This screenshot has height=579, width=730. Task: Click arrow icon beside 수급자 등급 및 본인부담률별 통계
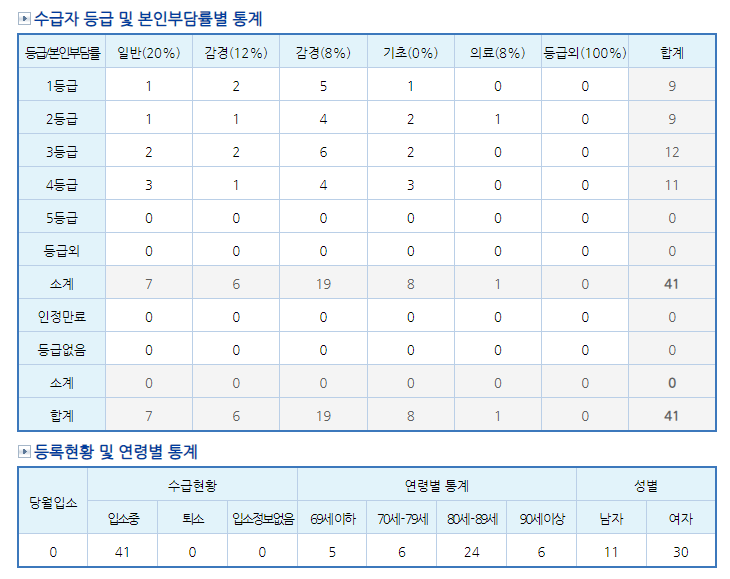24,19
